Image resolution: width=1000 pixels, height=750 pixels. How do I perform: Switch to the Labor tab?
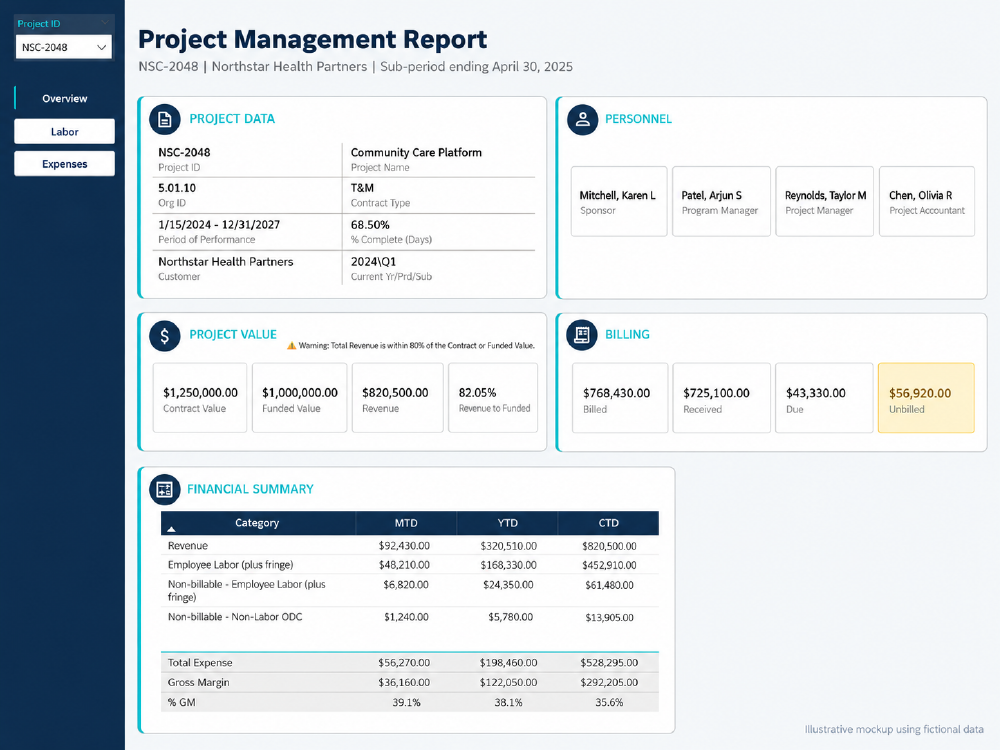coord(64,131)
